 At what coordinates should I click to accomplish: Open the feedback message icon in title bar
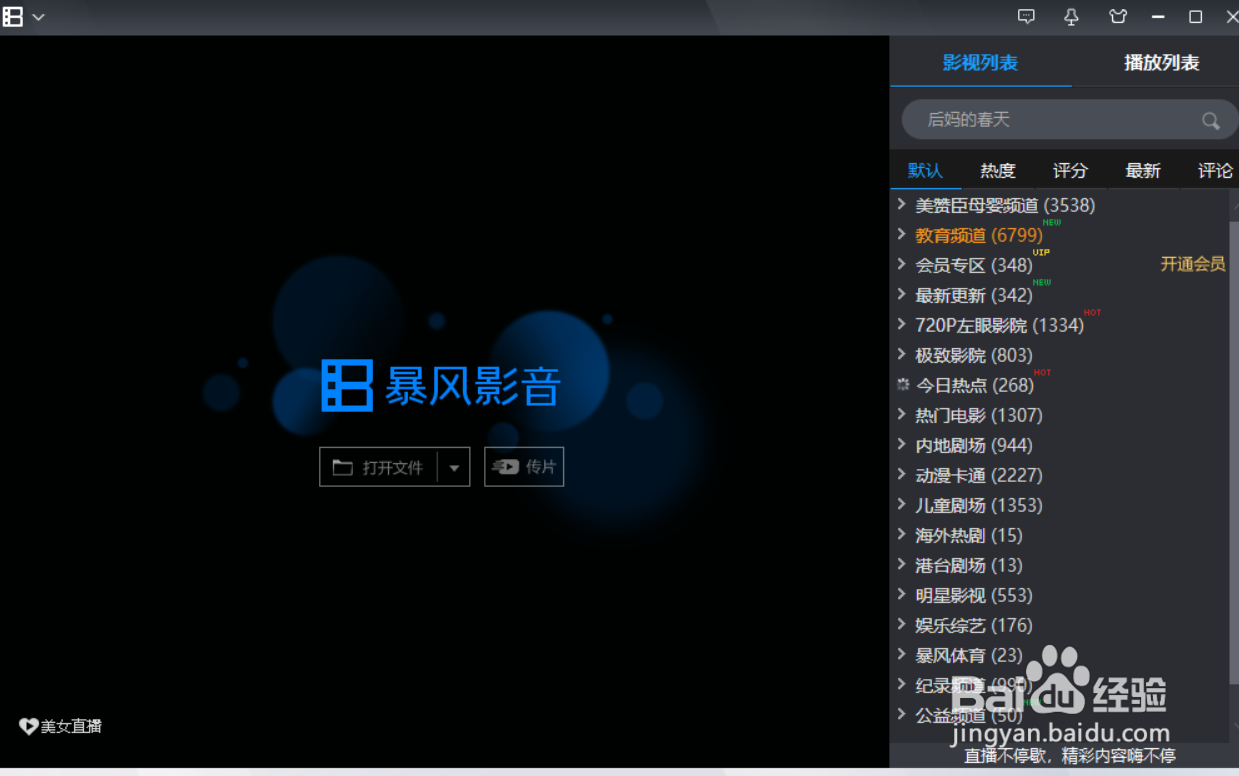[1026, 16]
